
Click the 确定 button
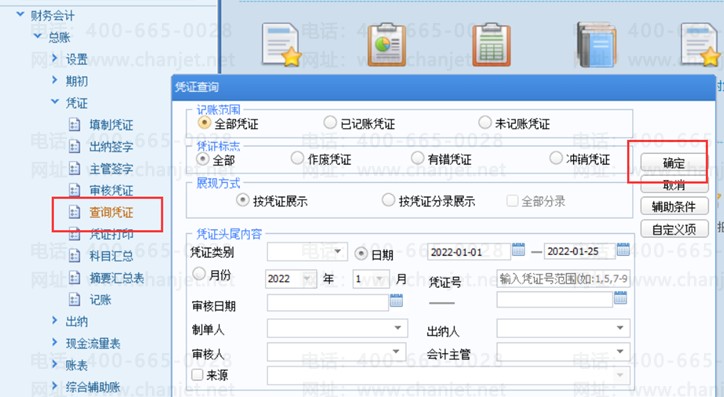(x=674, y=163)
